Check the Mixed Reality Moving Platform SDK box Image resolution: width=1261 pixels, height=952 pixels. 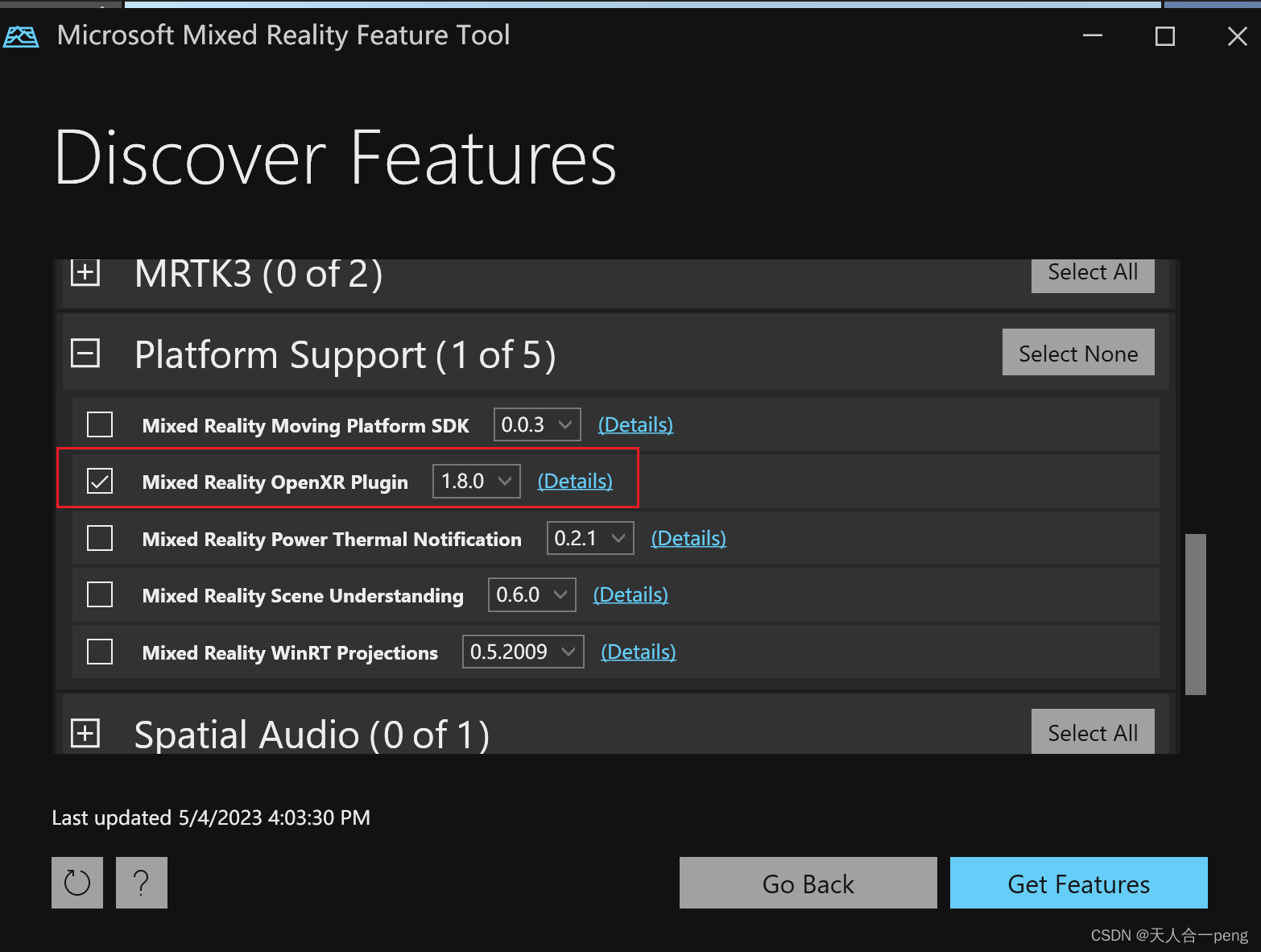100,424
